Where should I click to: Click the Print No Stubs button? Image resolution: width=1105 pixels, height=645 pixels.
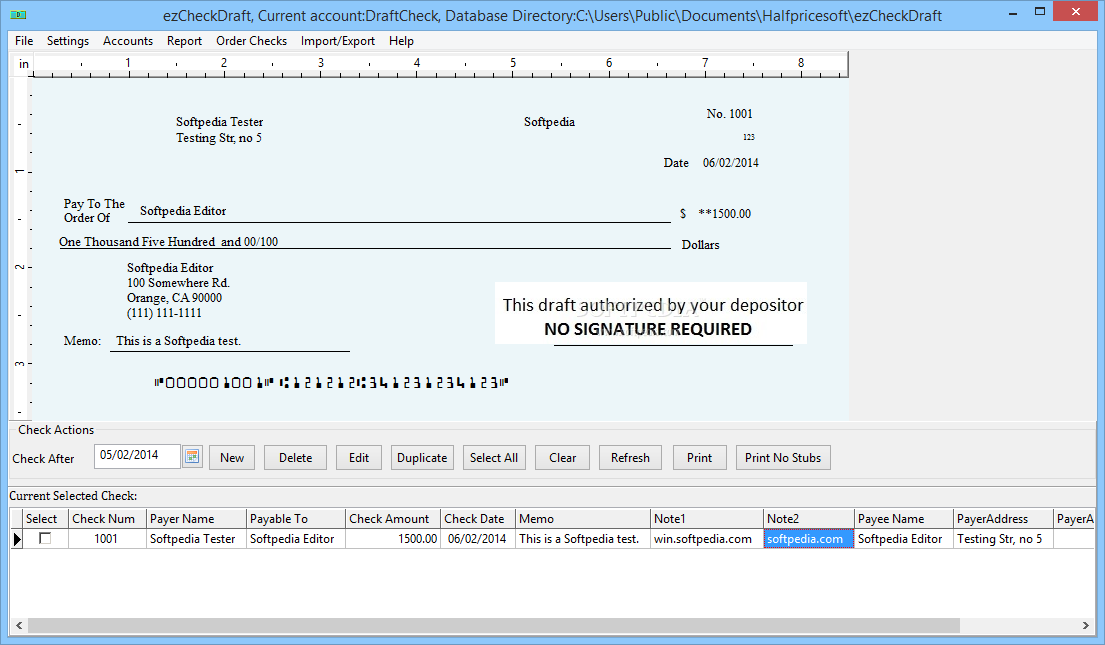point(783,457)
